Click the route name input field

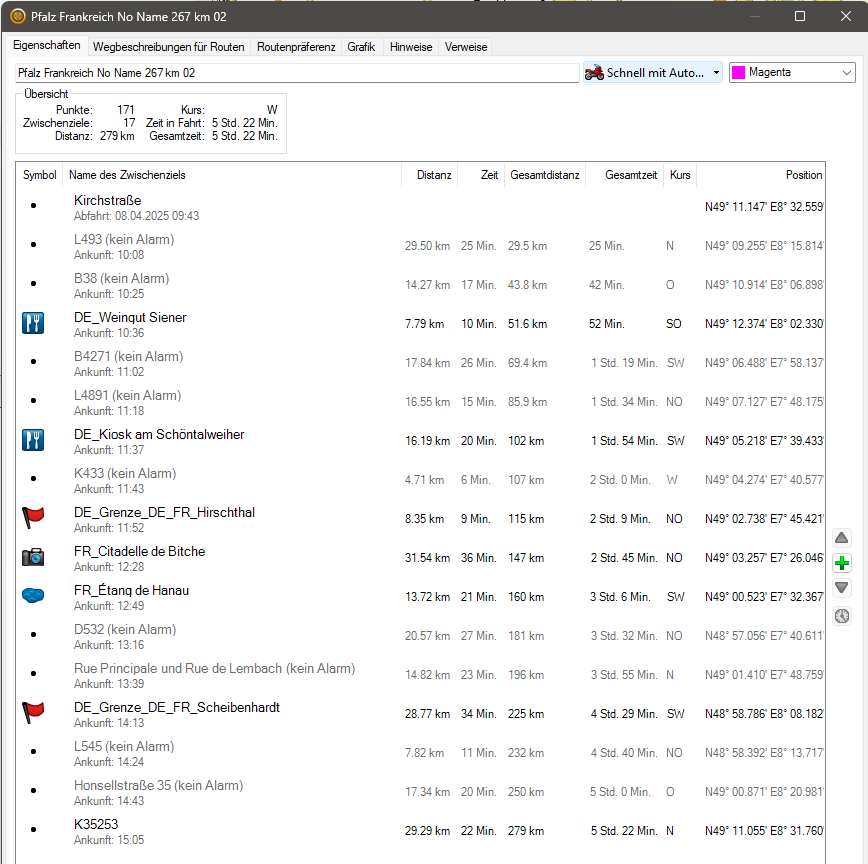(x=297, y=73)
